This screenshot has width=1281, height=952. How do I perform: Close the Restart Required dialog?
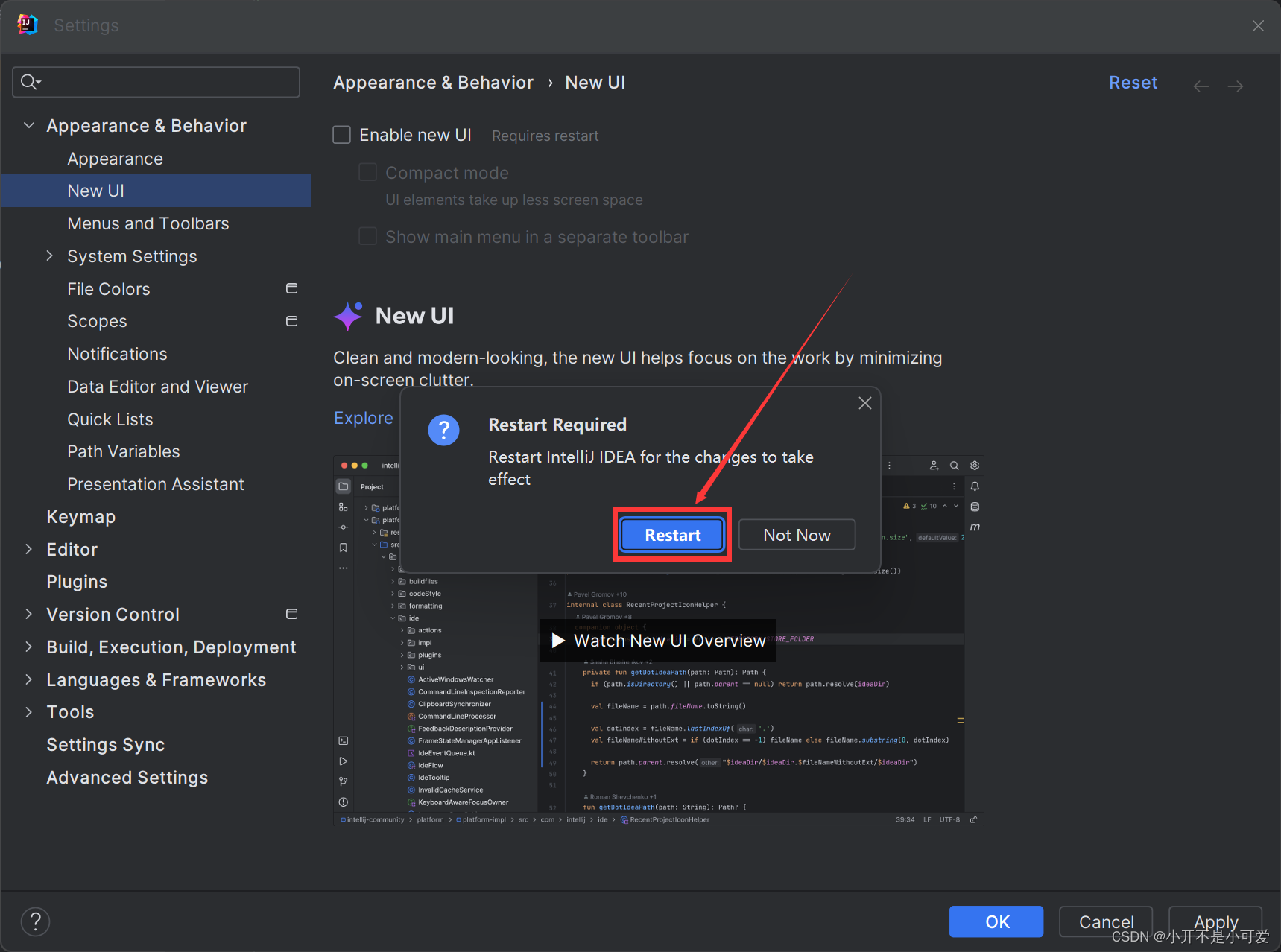864,403
